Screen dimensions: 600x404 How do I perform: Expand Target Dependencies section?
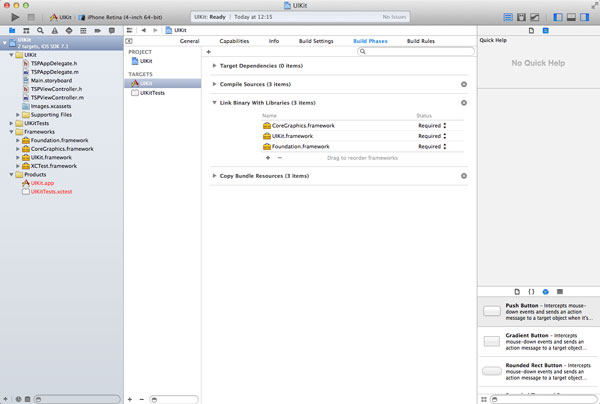214,66
